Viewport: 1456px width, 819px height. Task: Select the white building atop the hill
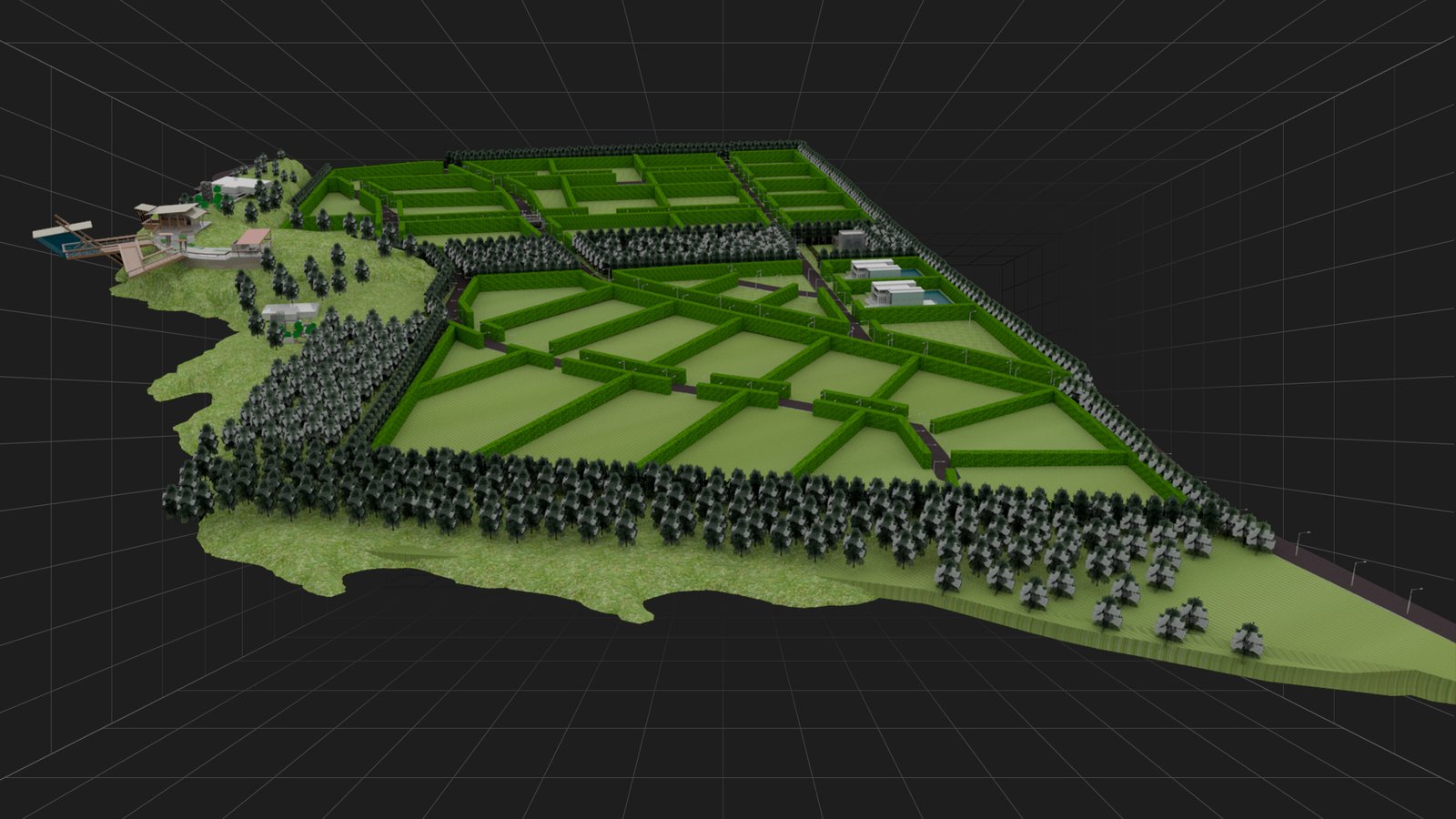pos(236,187)
